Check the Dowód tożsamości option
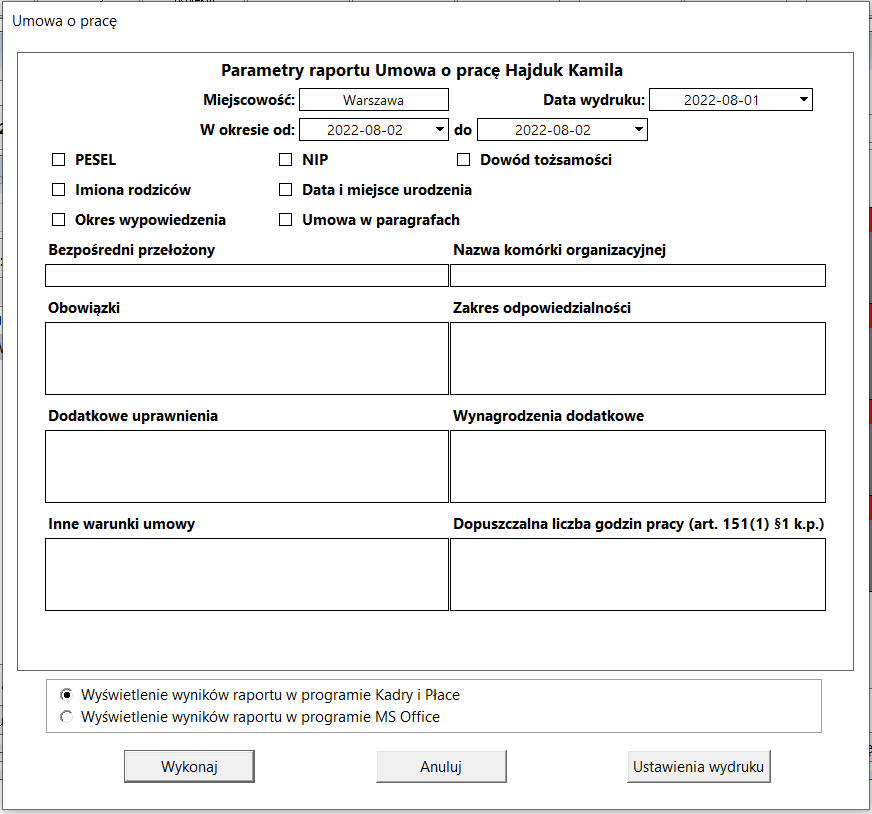872x814 pixels. click(463, 160)
